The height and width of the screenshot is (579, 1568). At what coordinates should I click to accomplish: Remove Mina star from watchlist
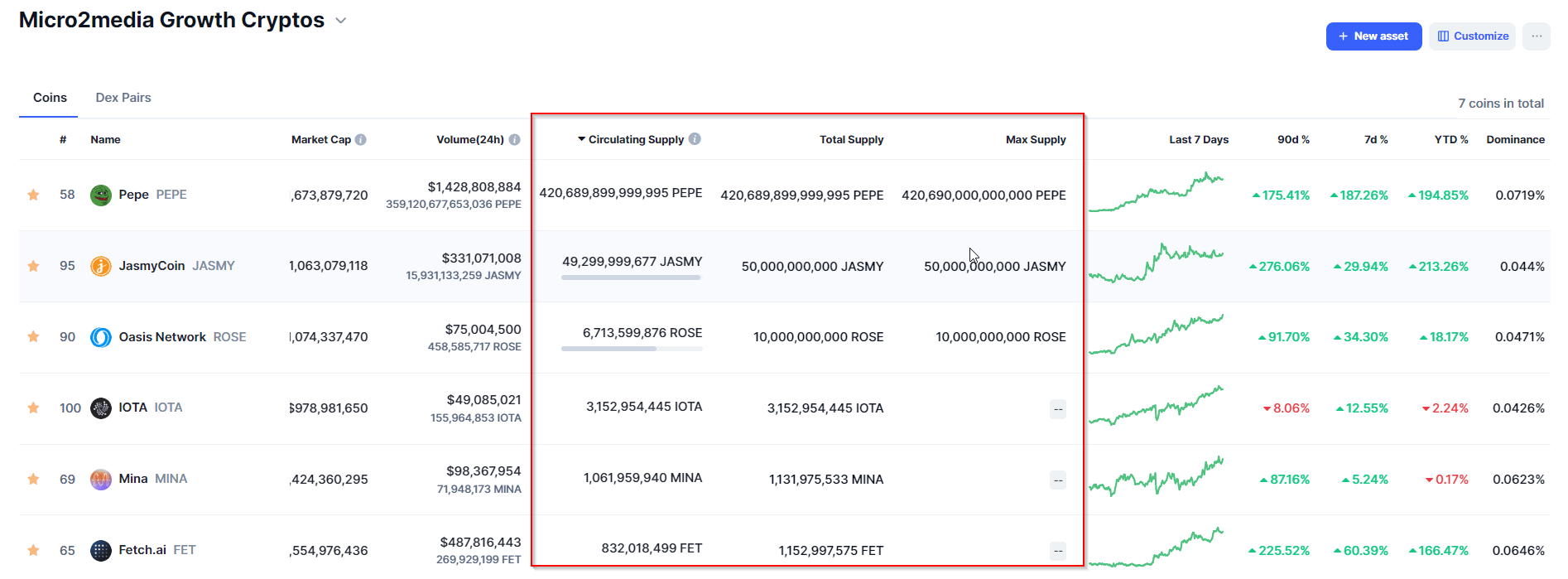pyautogui.click(x=33, y=479)
